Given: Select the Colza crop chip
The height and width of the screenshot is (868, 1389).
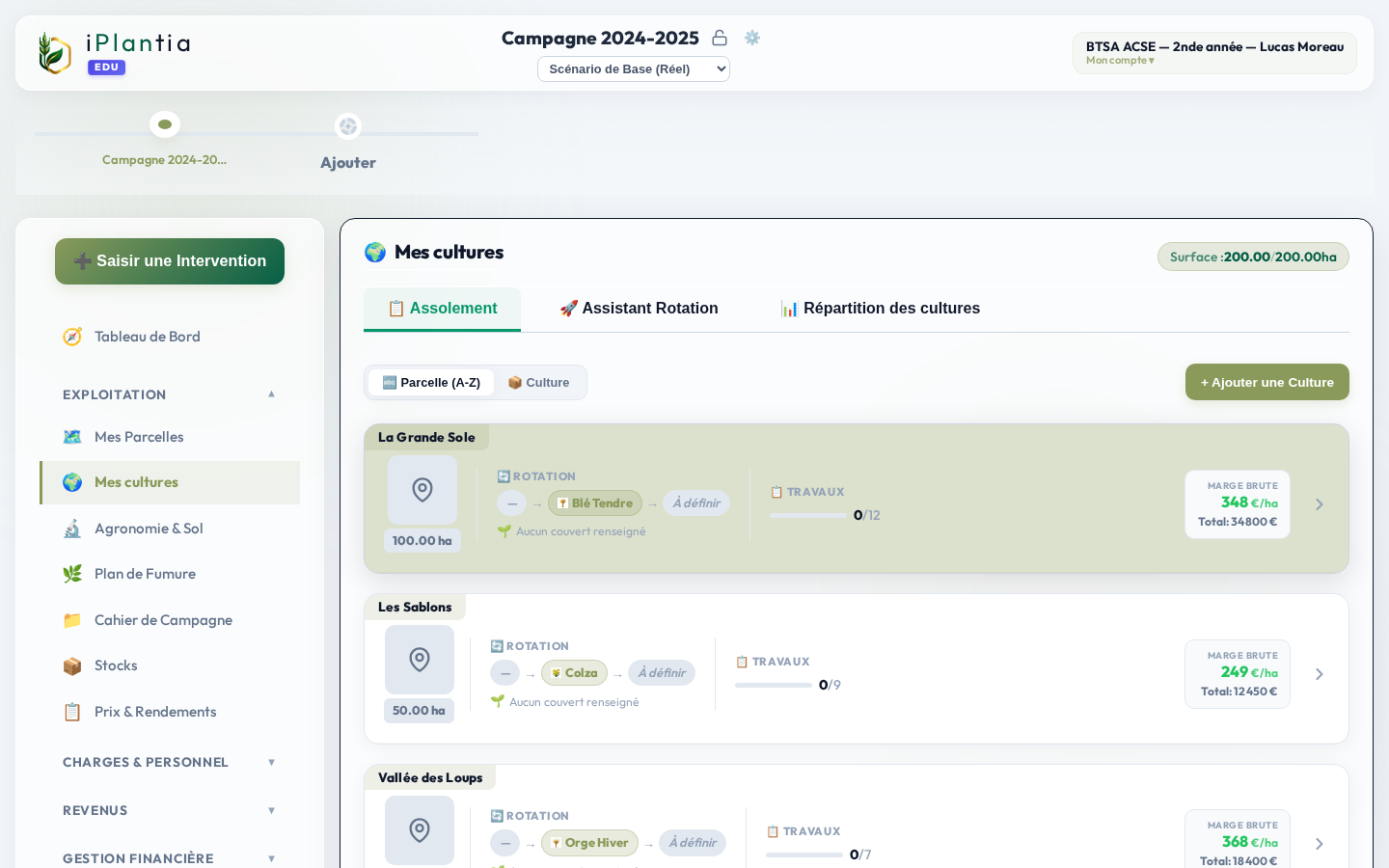Looking at the screenshot, I should pyautogui.click(x=574, y=673).
